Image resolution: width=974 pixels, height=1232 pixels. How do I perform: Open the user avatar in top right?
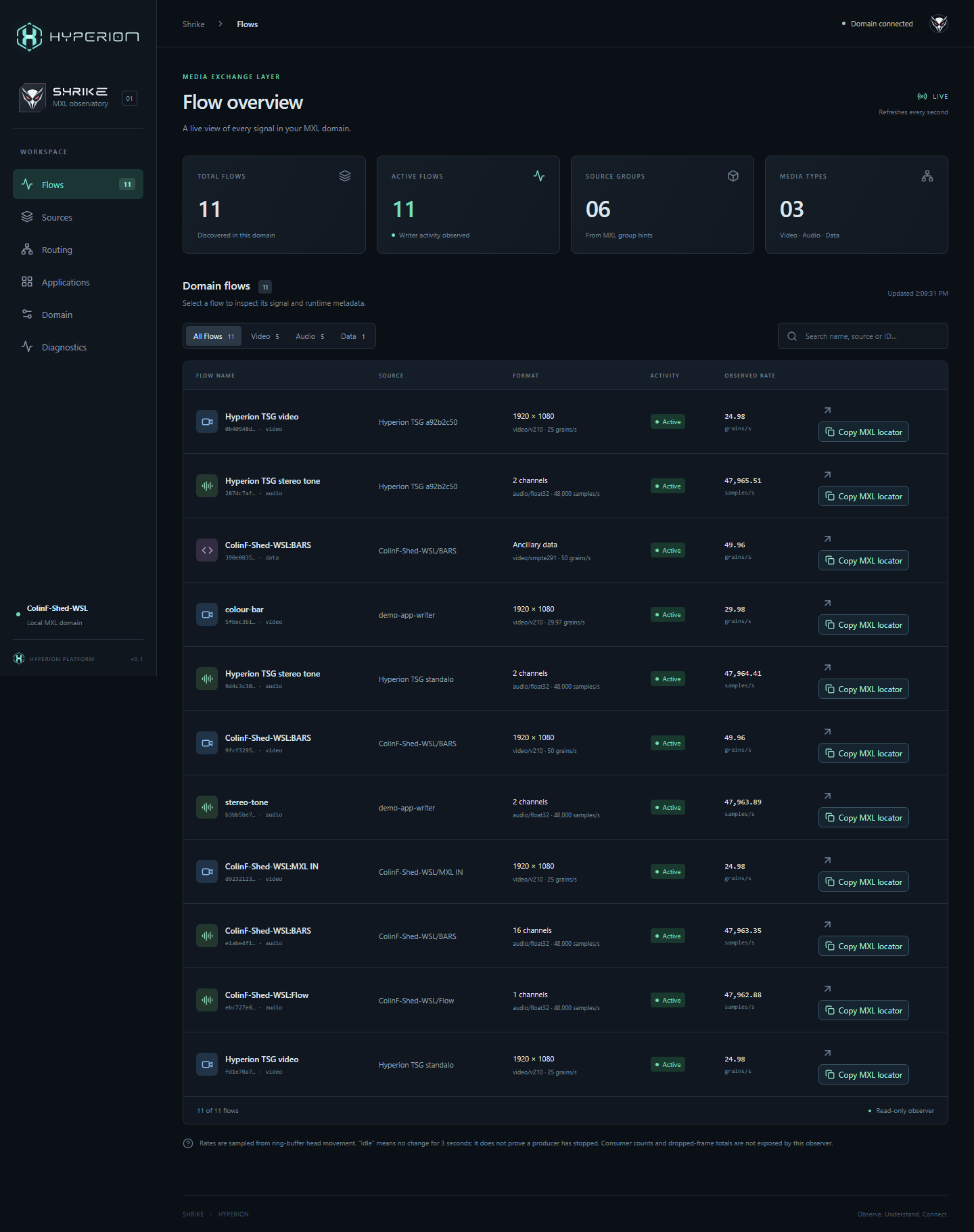939,24
